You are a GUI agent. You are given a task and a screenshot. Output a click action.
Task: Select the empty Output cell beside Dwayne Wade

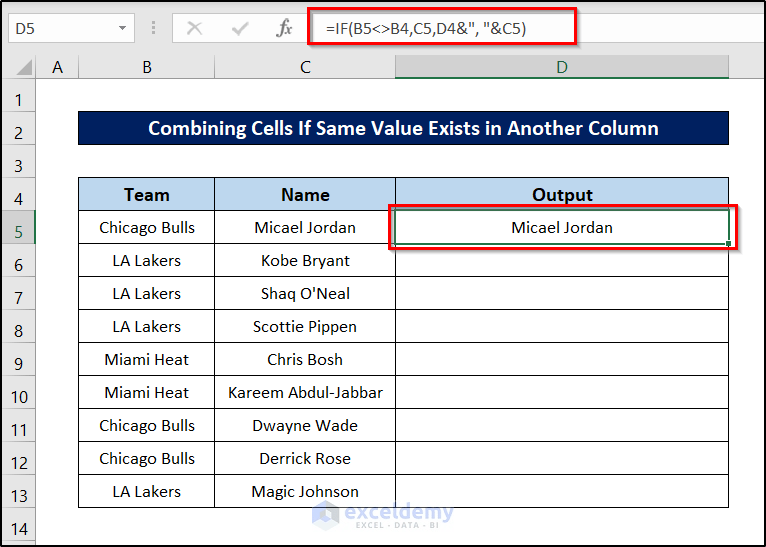[562, 425]
